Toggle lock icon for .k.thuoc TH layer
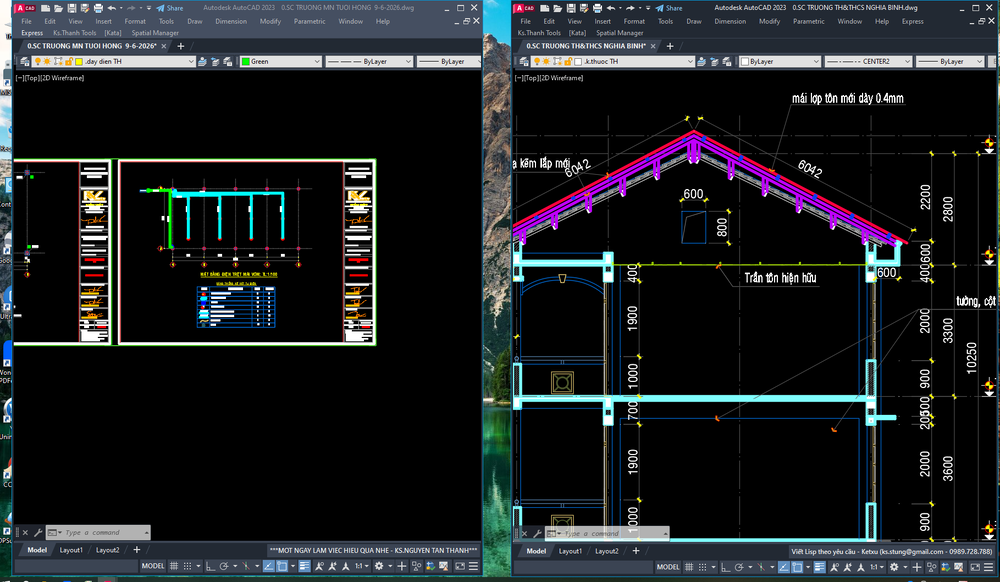This screenshot has width=1000, height=582. [568, 62]
